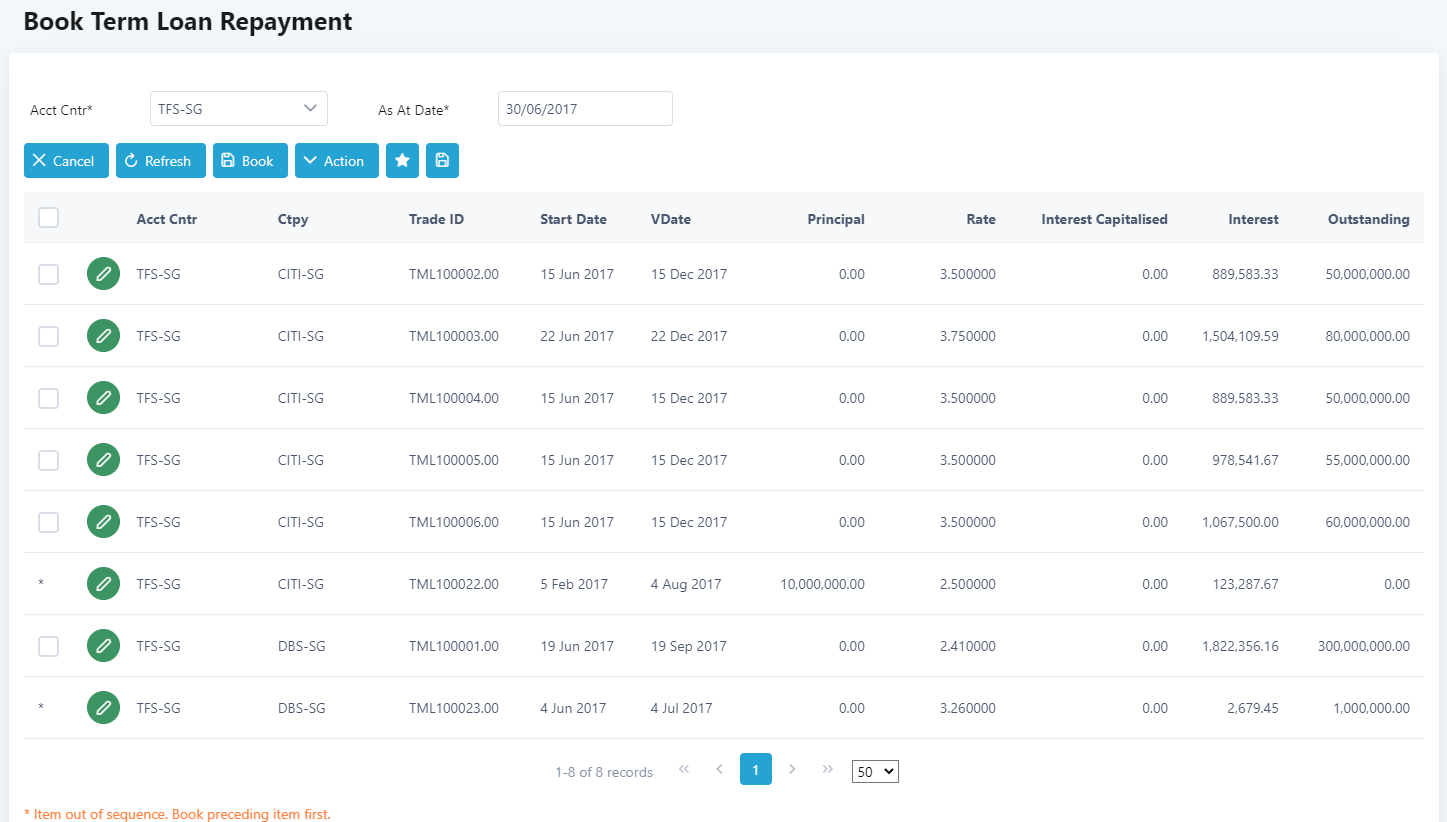Sort by the Outstanding column header
The height and width of the screenshot is (822, 1447).
[x=1368, y=219]
